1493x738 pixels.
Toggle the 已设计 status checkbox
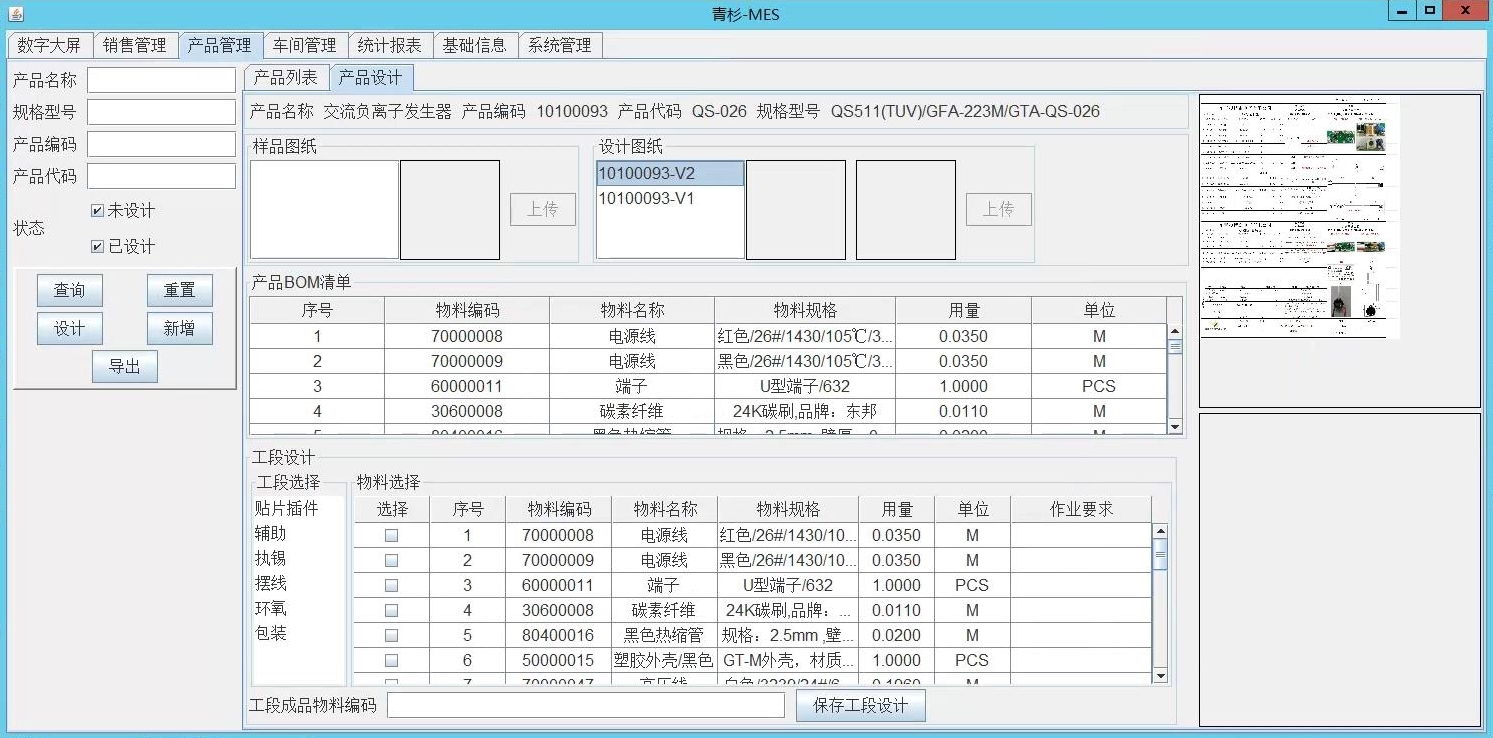(97, 247)
